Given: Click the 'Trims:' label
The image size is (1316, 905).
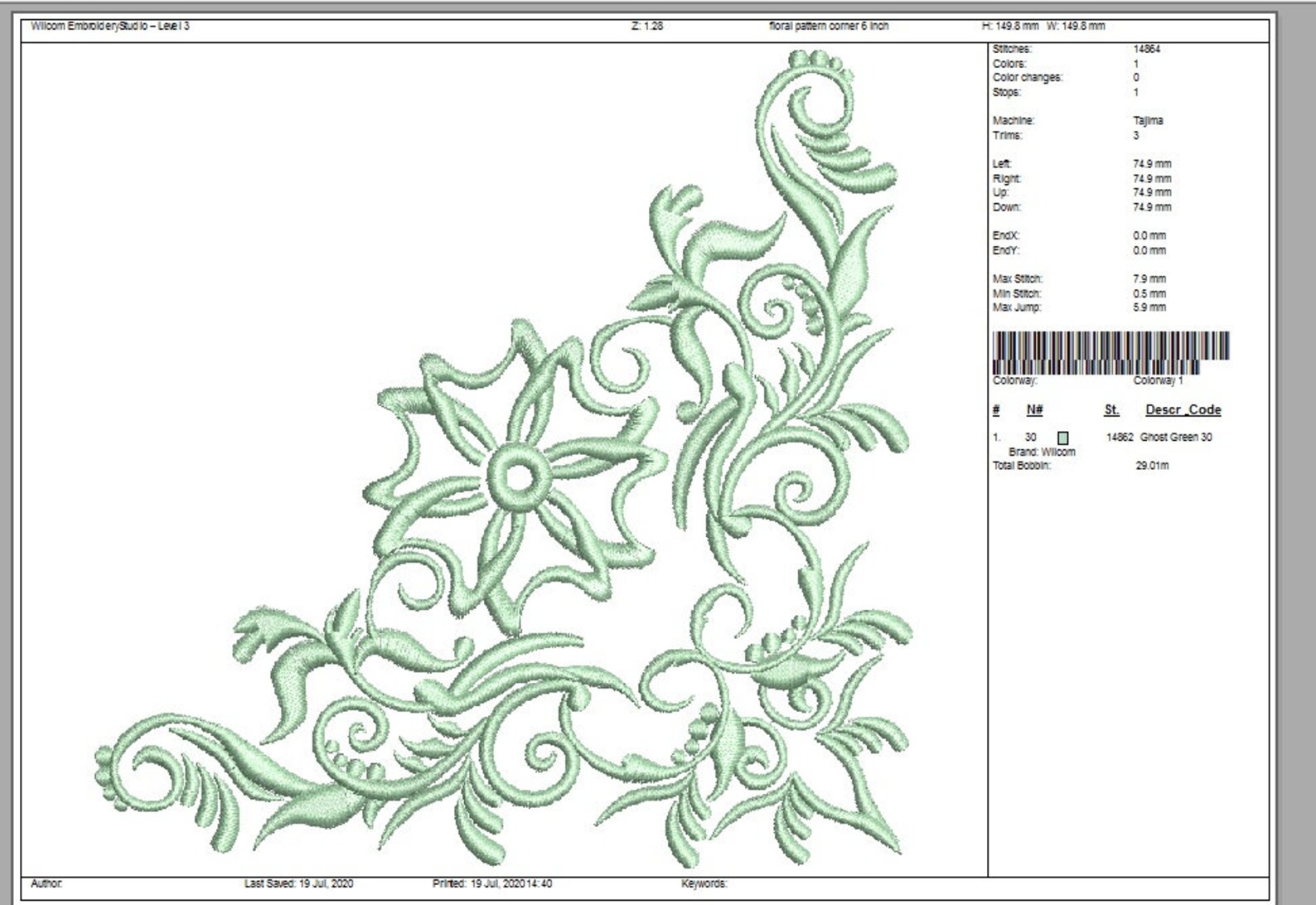Looking at the screenshot, I should (1008, 135).
